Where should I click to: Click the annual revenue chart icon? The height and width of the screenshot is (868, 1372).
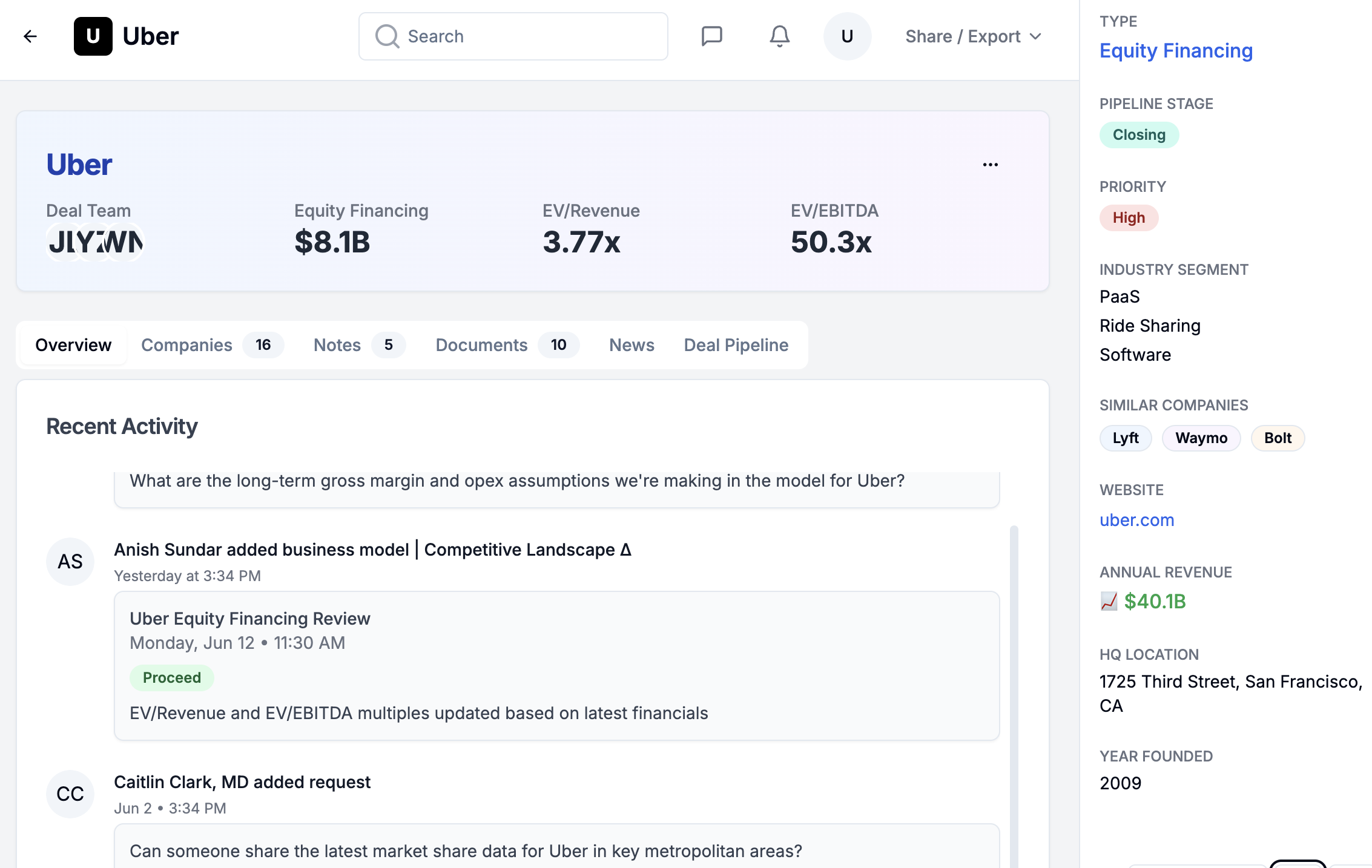pyautogui.click(x=1109, y=601)
